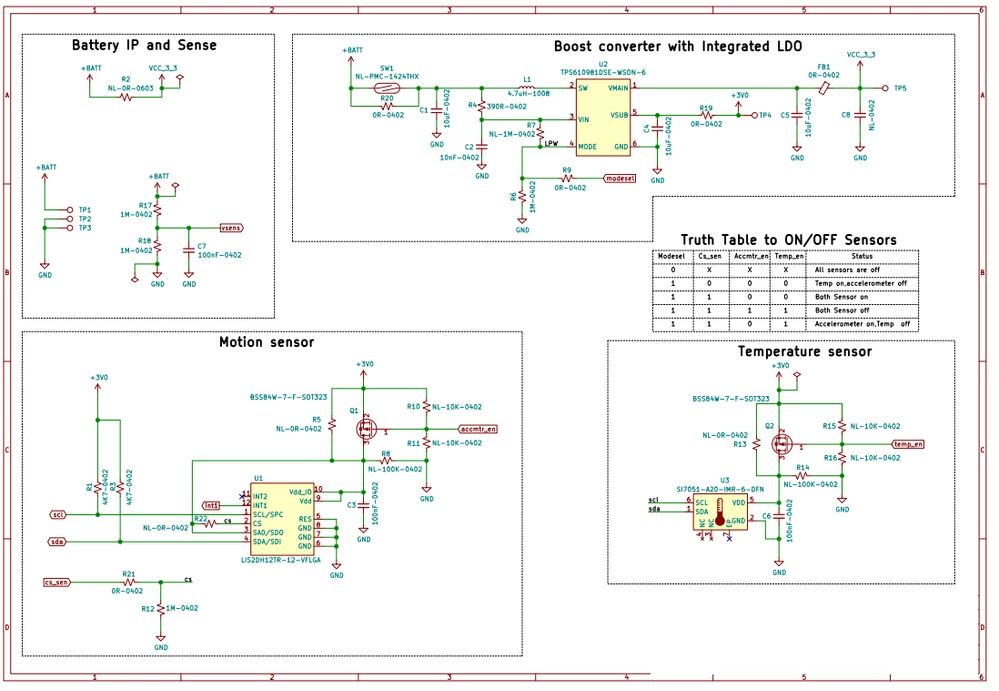
Task: Select the U1 LIS2DH12TR accelerometer symbol
Action: pos(281,518)
